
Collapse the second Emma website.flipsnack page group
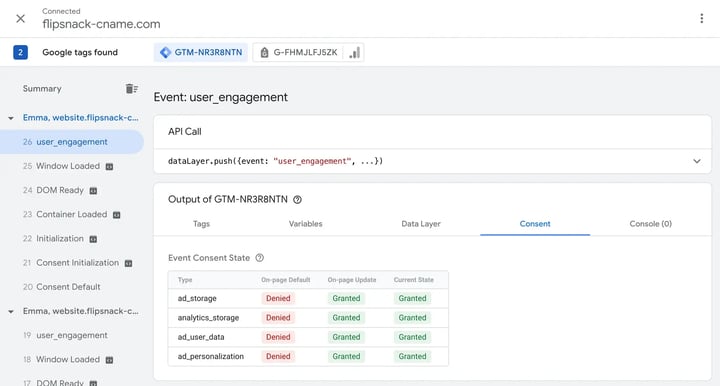pos(11,312)
